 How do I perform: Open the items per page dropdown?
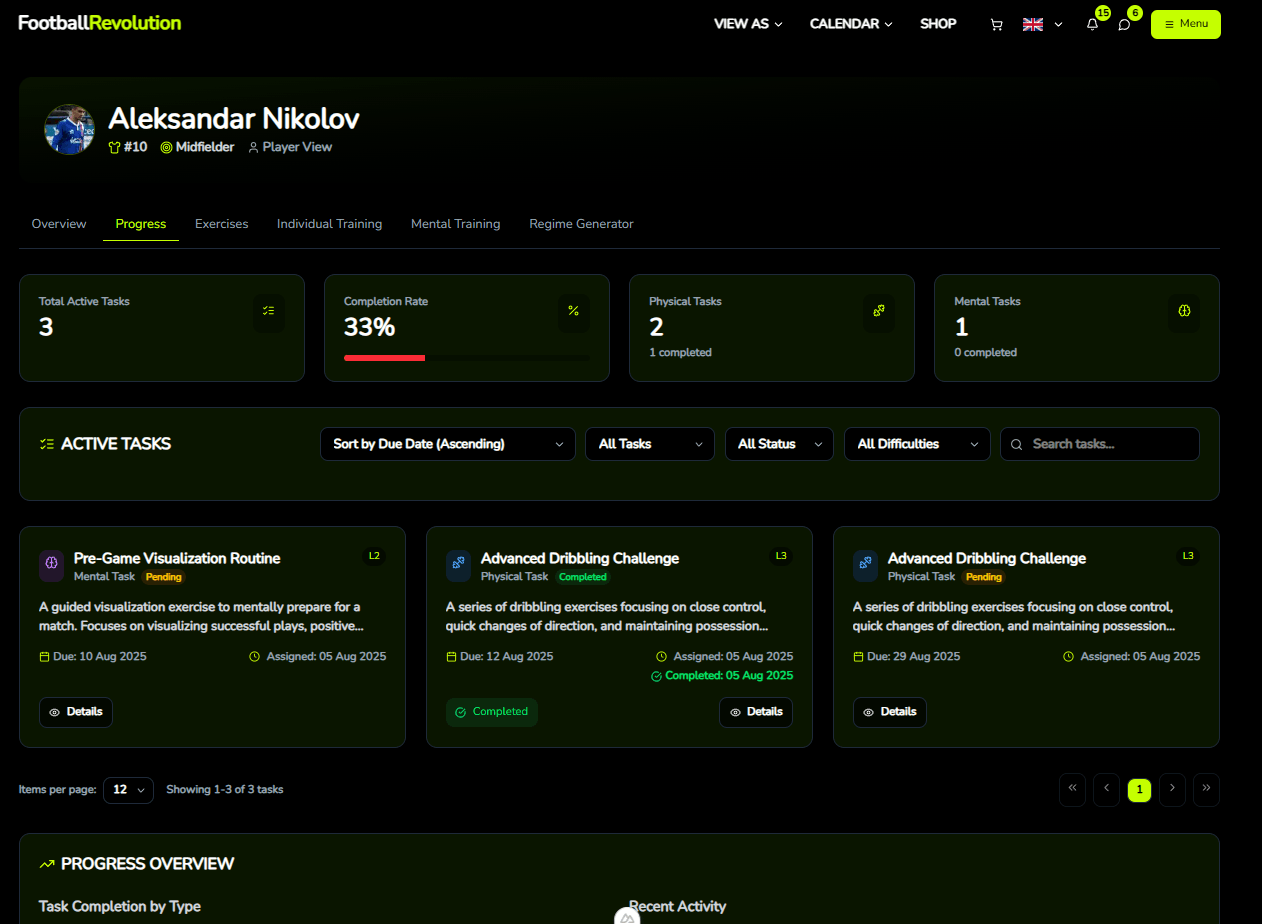[x=128, y=790]
